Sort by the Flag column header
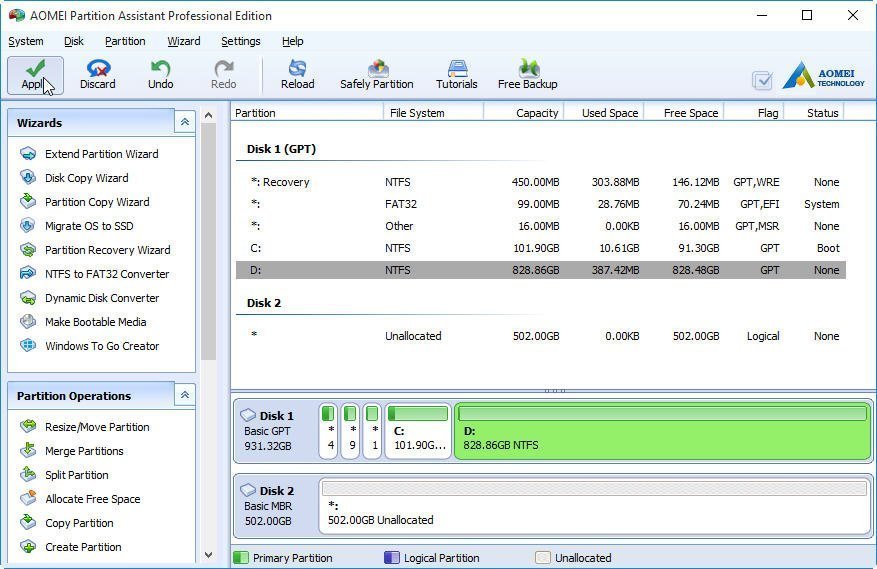 point(754,112)
